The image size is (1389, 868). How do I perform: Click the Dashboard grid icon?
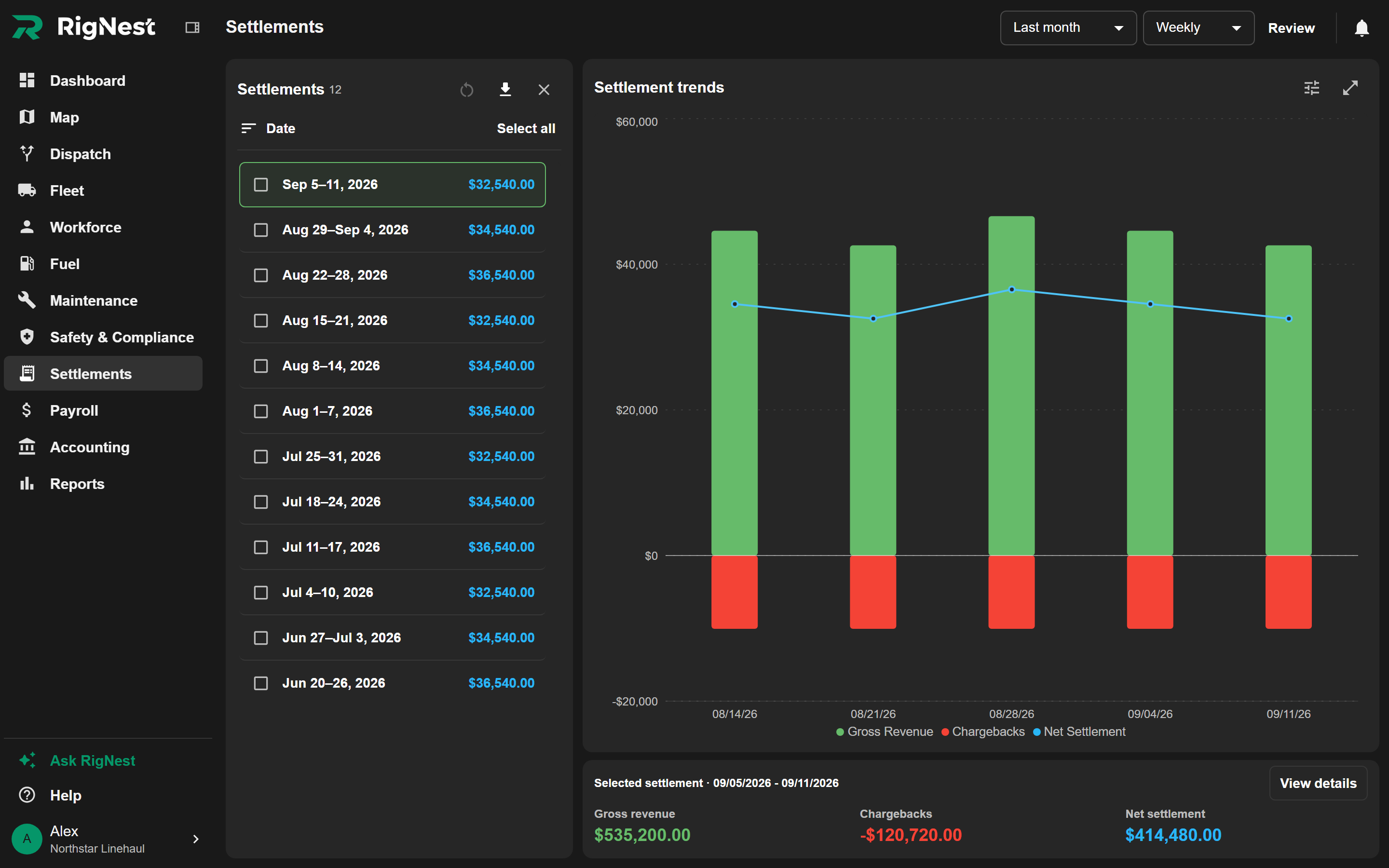27,81
